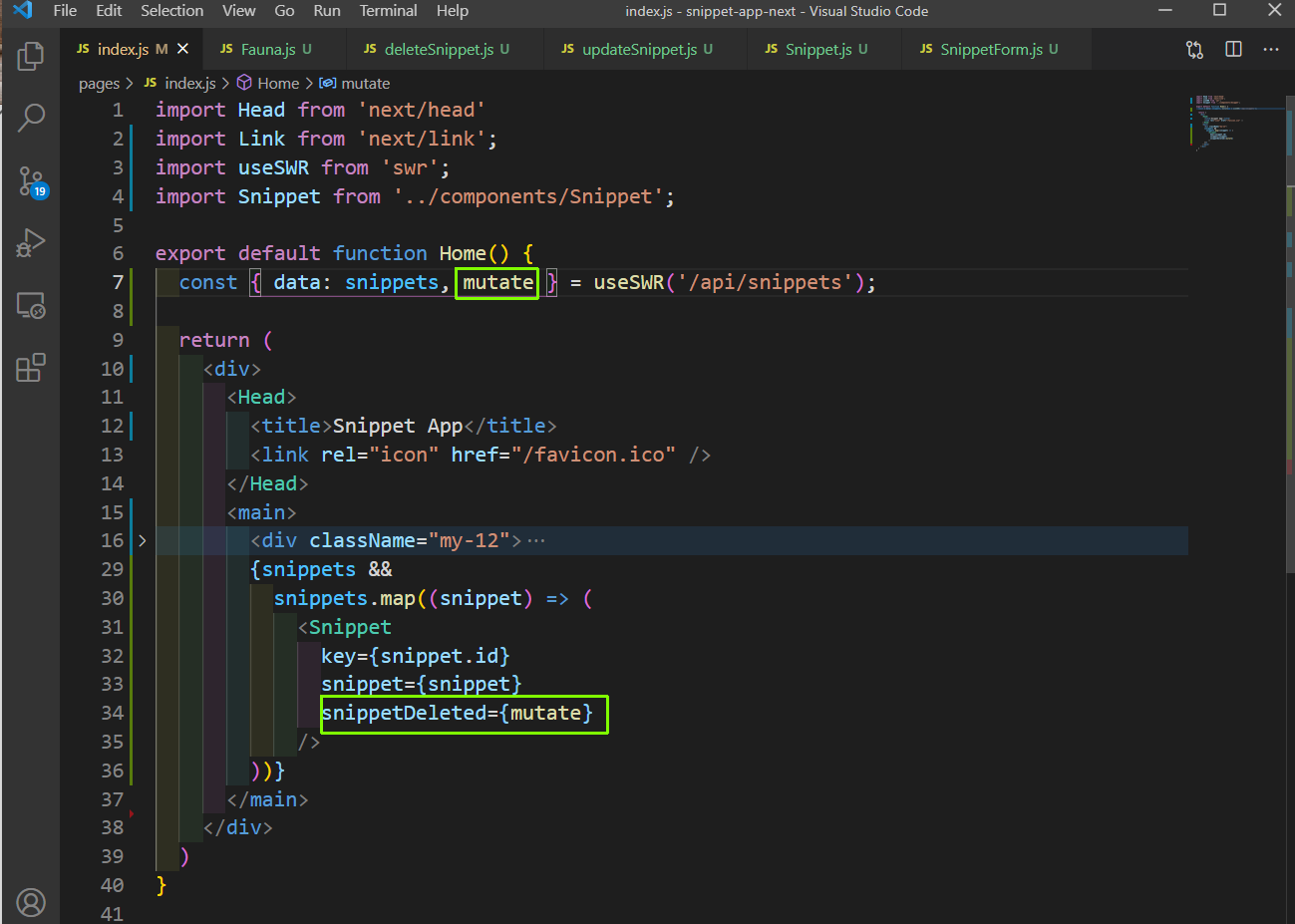
Task: Click closing </main> tag on line 37
Action: tap(267, 799)
